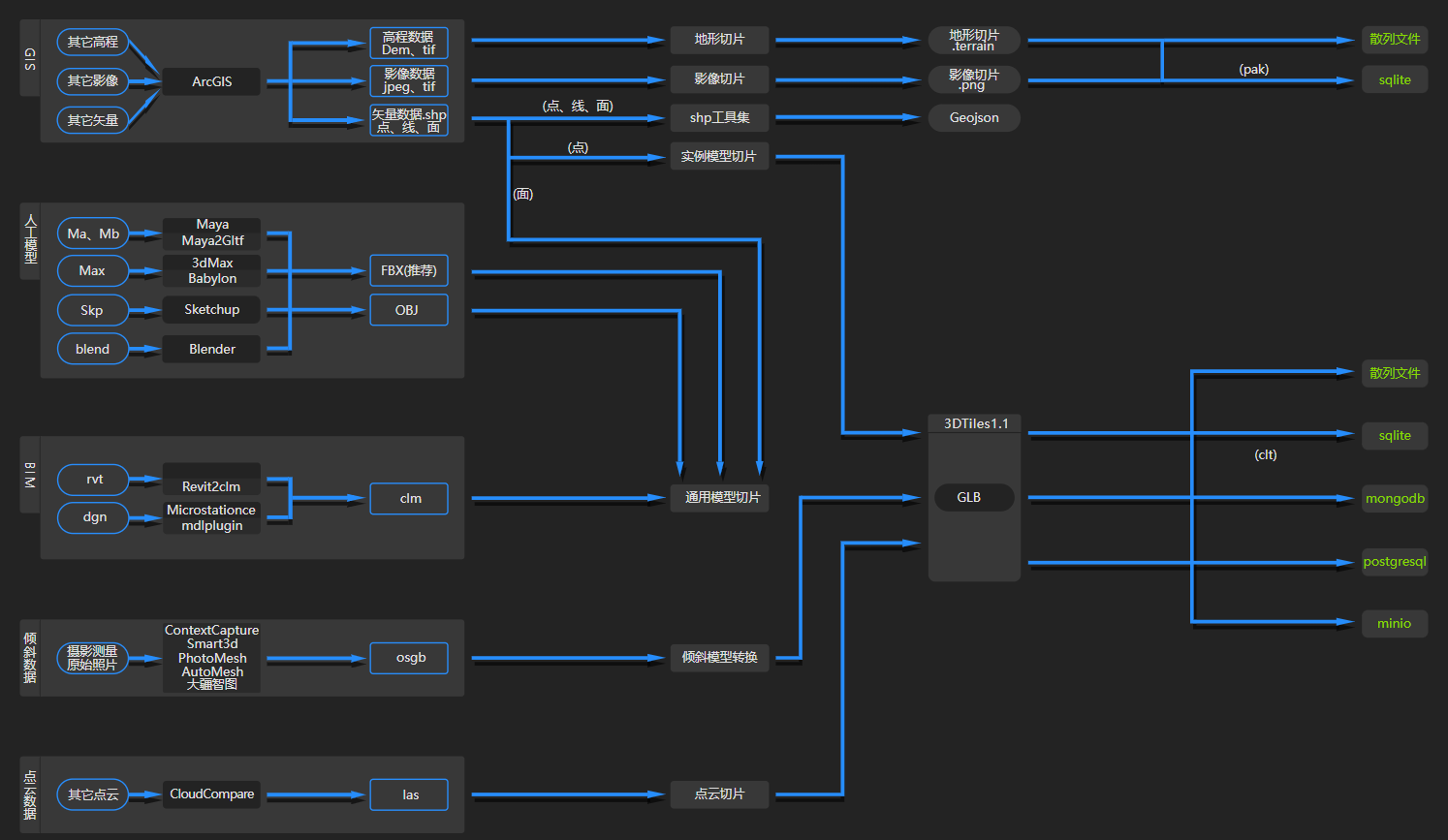
Task: Click the rectangular 影像切片 process node
Action: tap(719, 78)
